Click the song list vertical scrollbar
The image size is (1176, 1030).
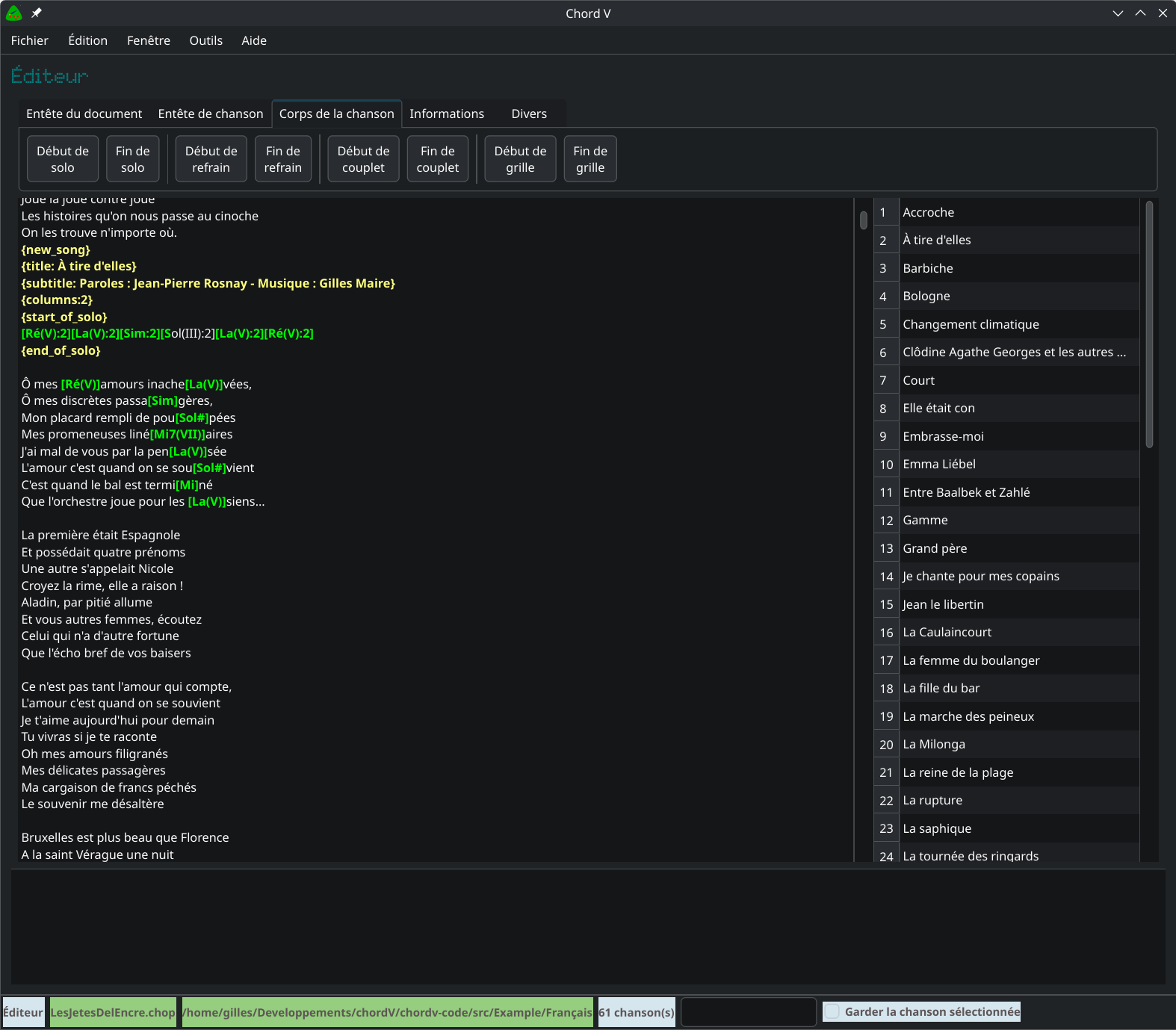(1149, 325)
